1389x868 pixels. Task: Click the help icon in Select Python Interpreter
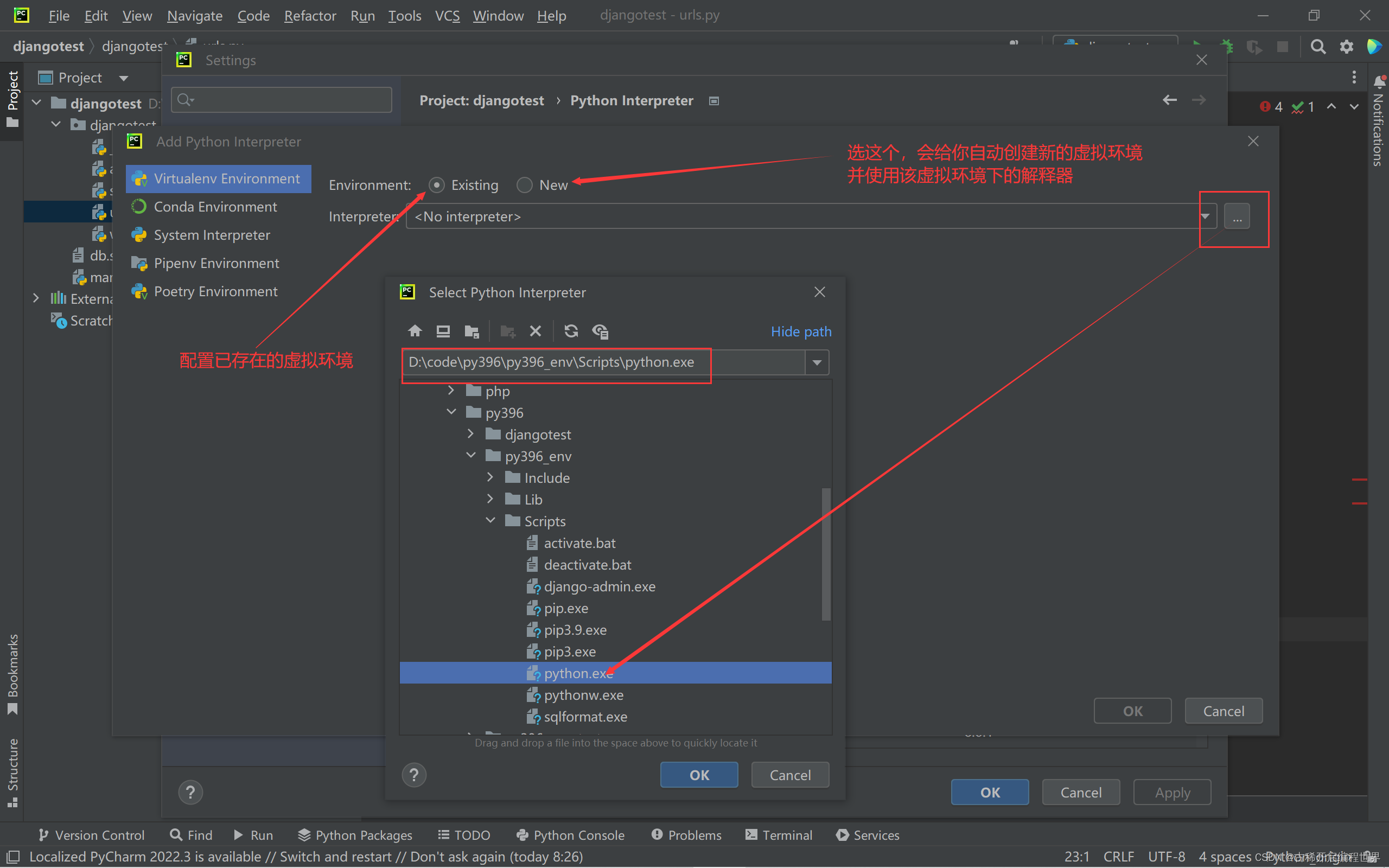point(414,775)
